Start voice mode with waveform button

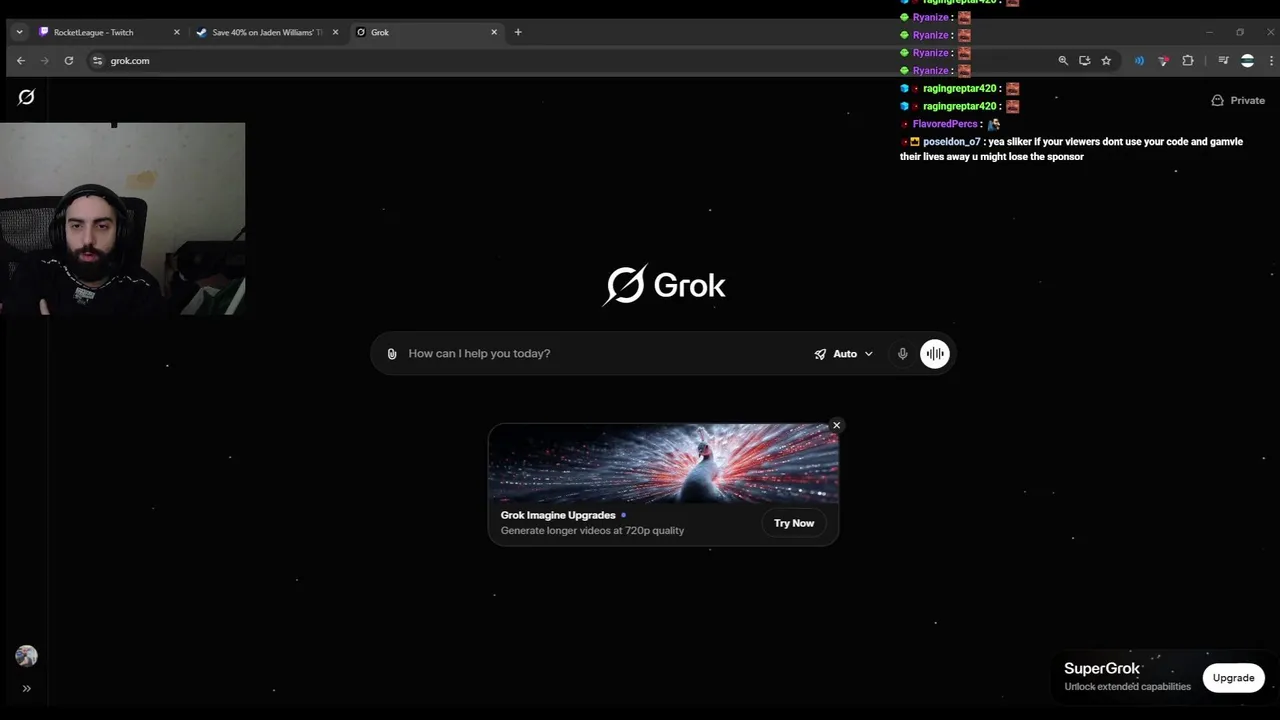[x=934, y=354]
